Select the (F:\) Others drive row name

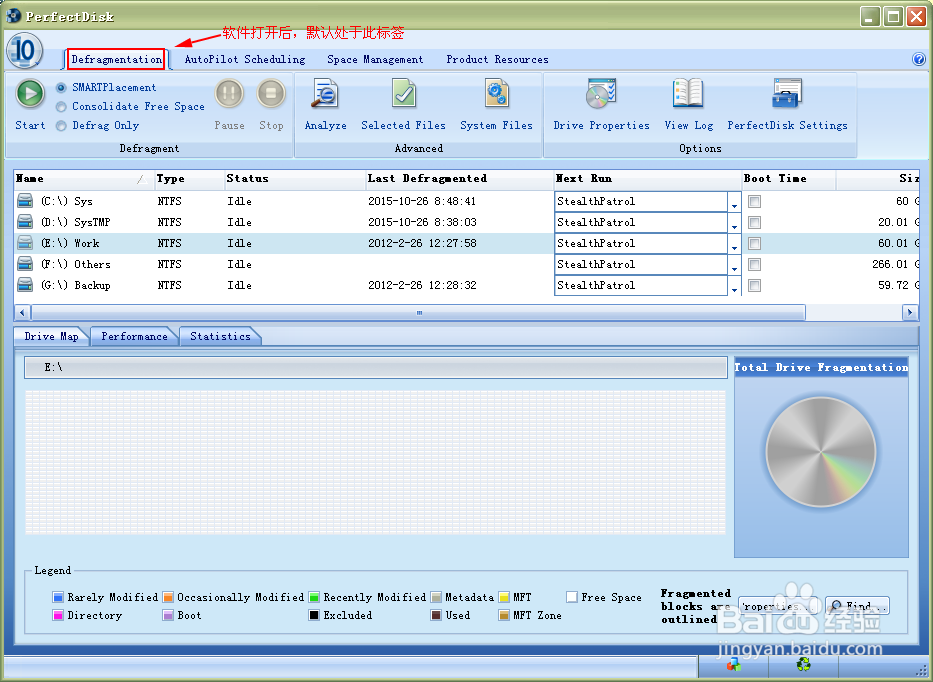[x=76, y=264]
